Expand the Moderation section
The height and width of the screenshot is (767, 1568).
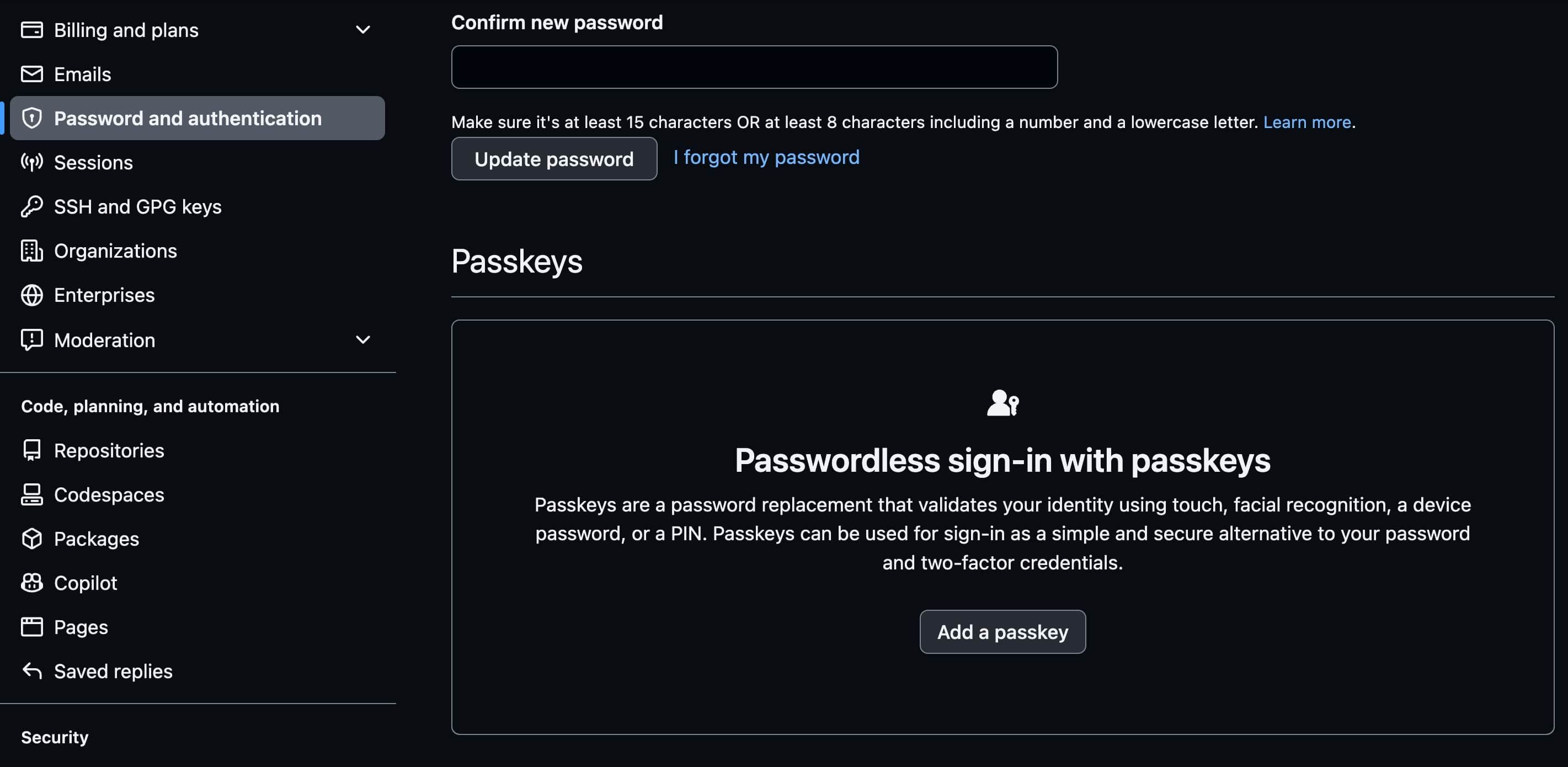(x=363, y=340)
